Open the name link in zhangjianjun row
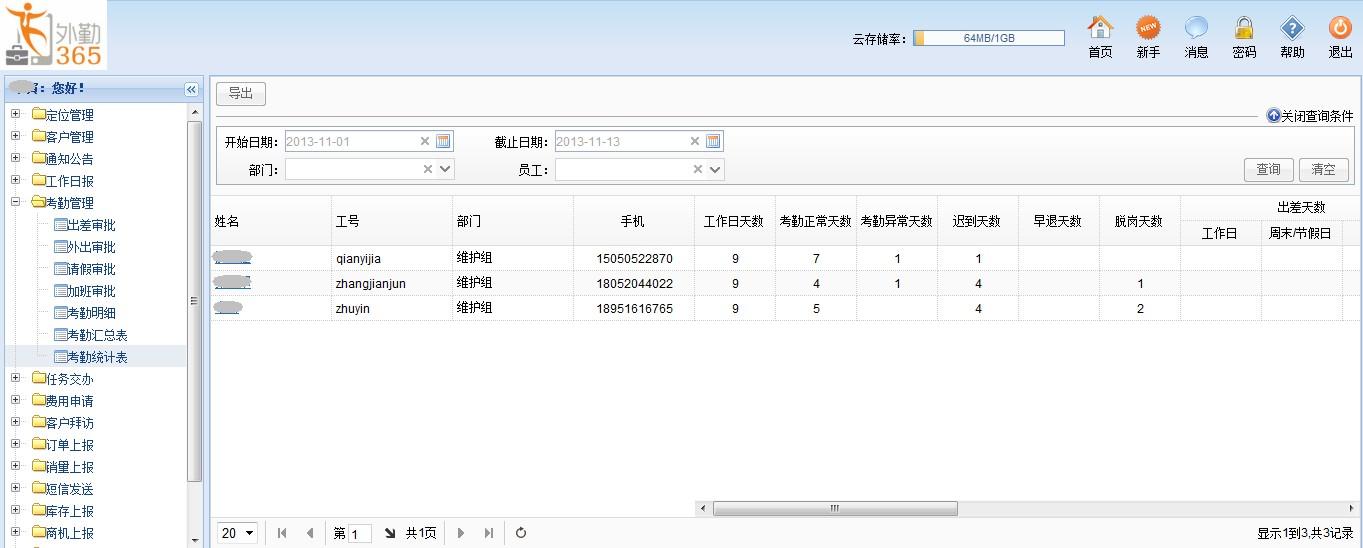Viewport: 1363px width, 548px height. [x=232, y=283]
